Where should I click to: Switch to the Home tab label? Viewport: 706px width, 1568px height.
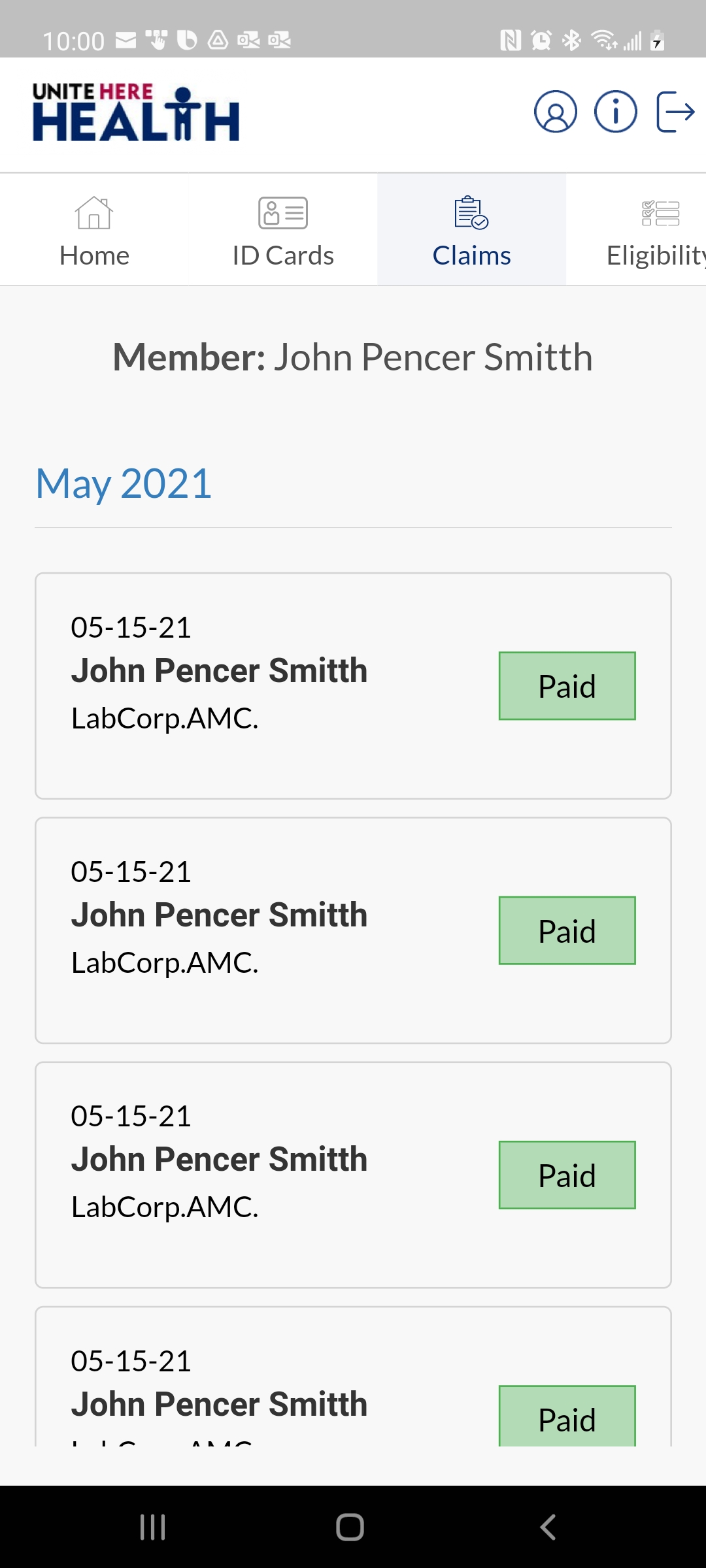pos(94,255)
